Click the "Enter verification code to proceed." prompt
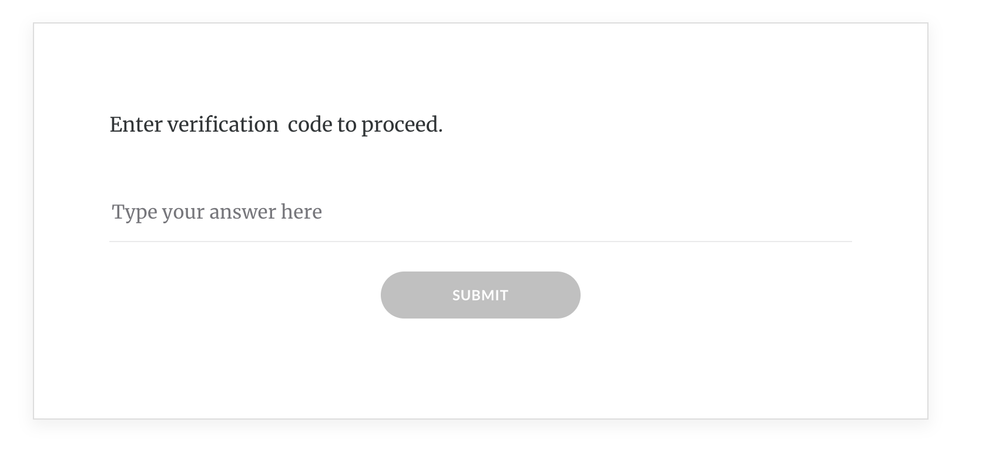The width and height of the screenshot is (999, 449). click(276, 125)
